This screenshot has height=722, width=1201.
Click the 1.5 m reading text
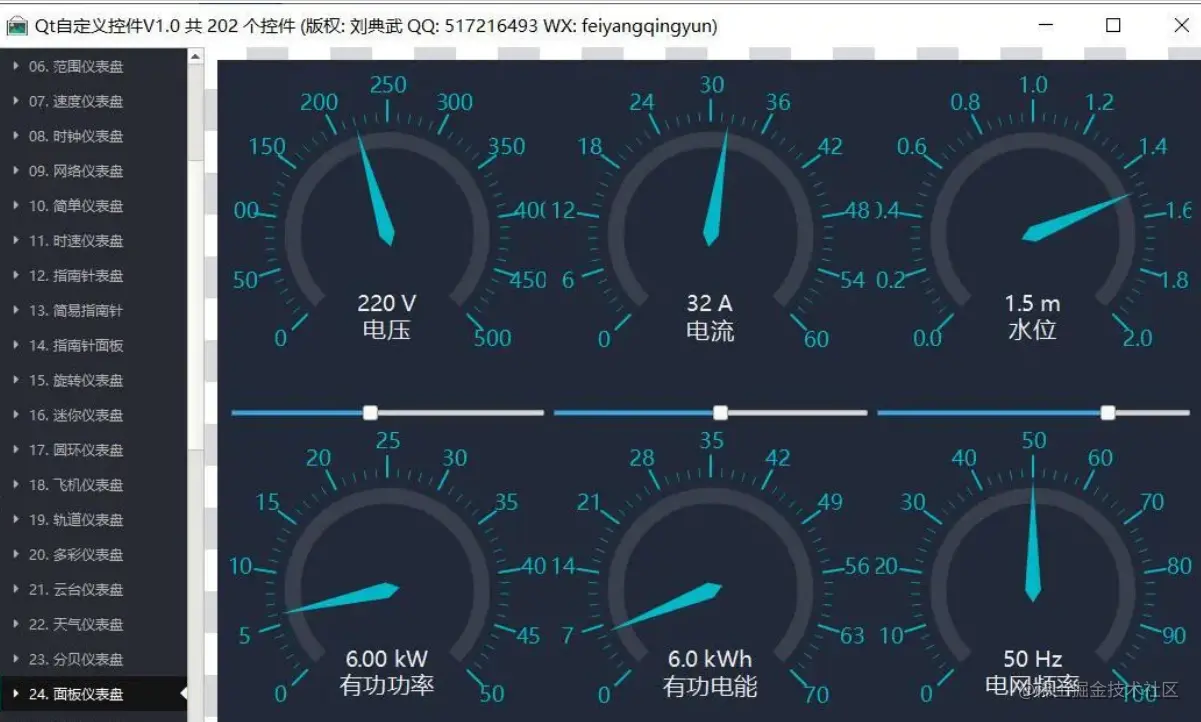(x=1033, y=303)
